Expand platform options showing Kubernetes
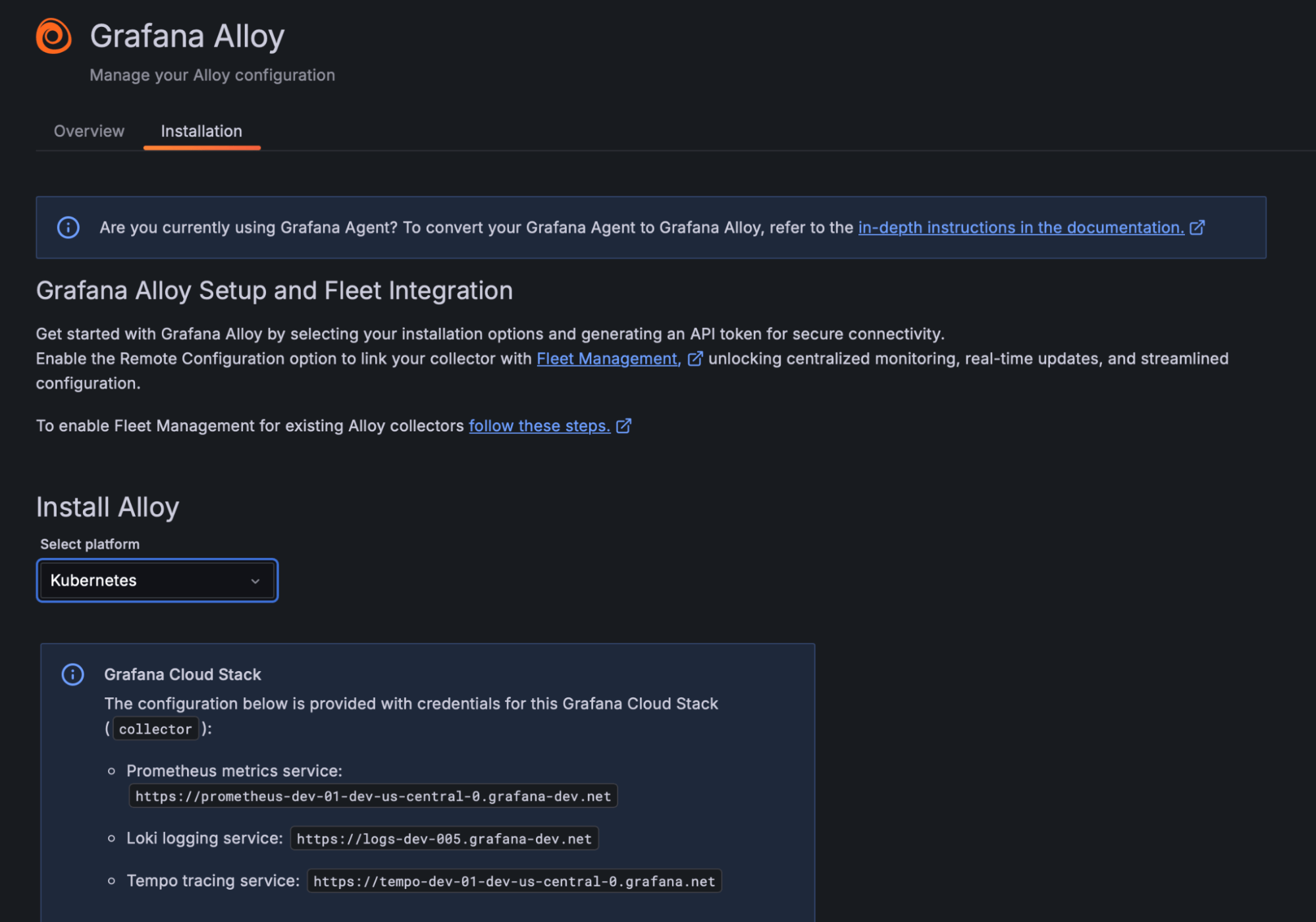Screen dimensions: 1316x922 (x=157, y=580)
